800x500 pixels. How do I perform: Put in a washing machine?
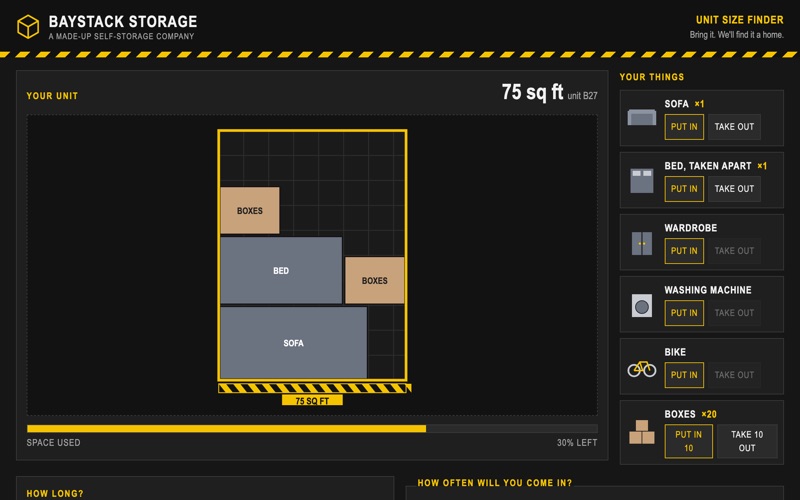click(x=684, y=313)
